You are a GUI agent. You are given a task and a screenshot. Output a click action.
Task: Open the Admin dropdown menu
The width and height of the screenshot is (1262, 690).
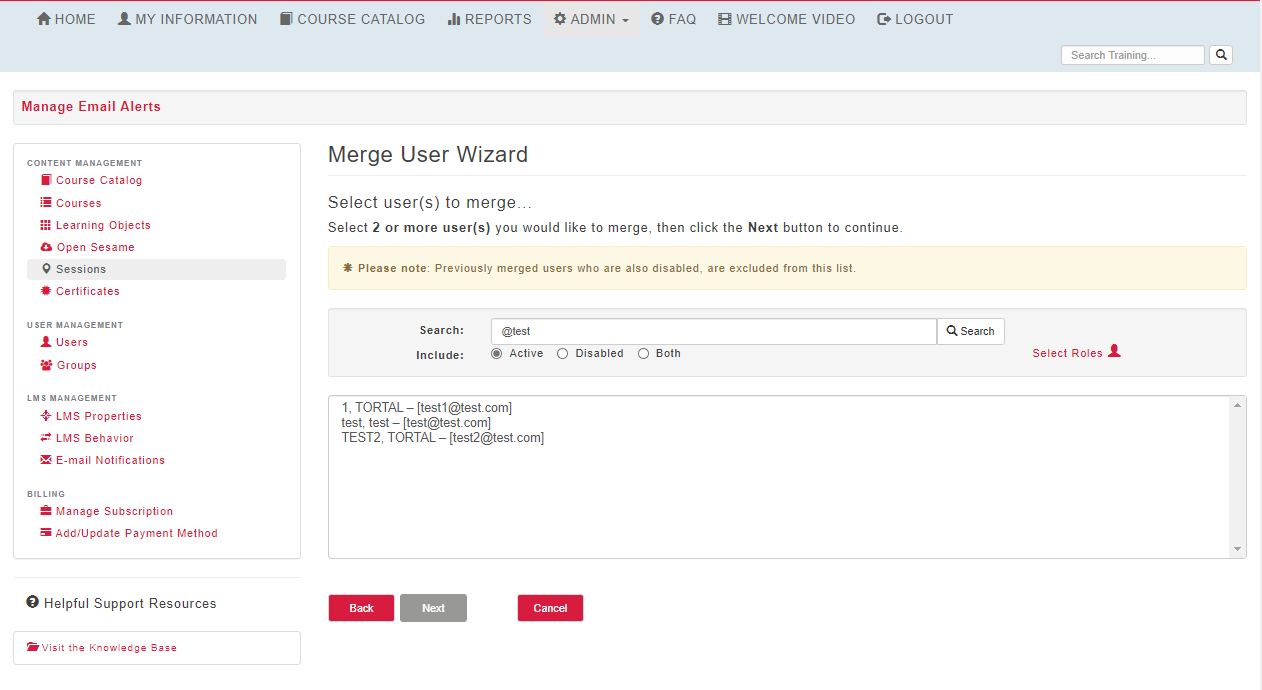pos(591,19)
